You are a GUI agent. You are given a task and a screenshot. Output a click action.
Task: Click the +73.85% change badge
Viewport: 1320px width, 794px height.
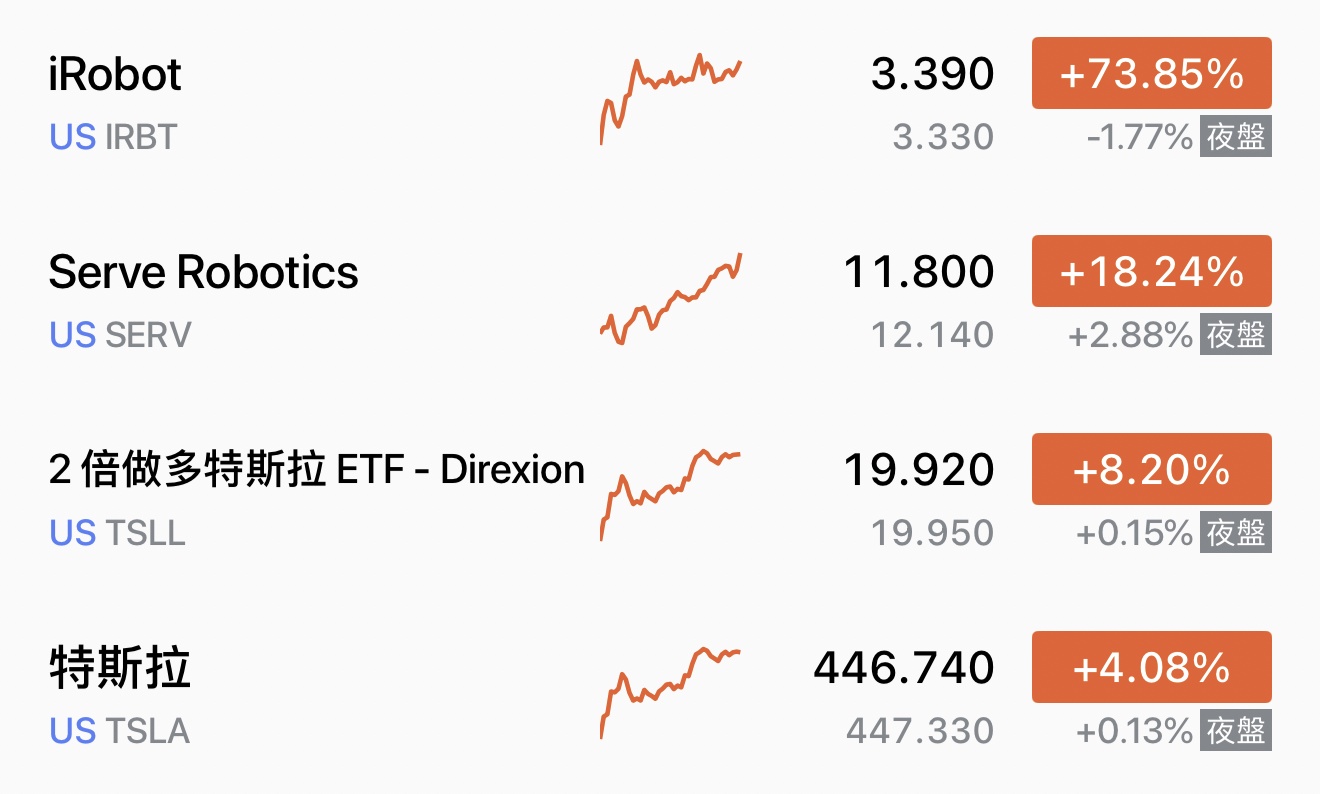(x=1151, y=74)
